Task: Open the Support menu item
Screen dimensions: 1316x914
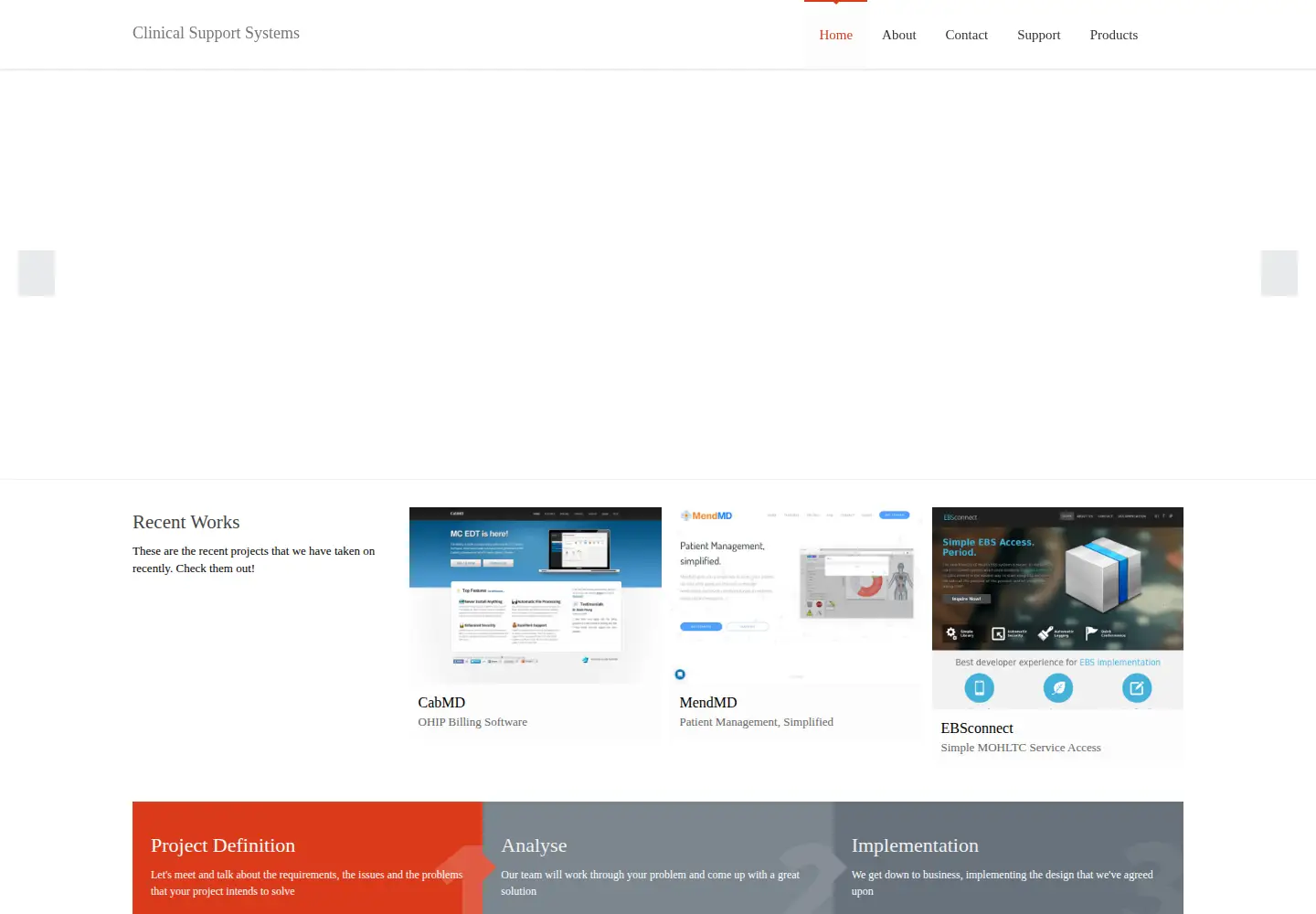Action: 1038,35
